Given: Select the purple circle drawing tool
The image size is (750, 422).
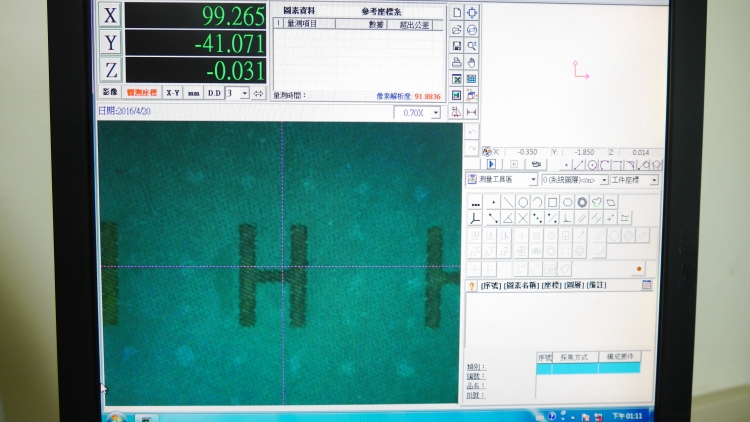Looking at the screenshot, I should coord(592,165).
